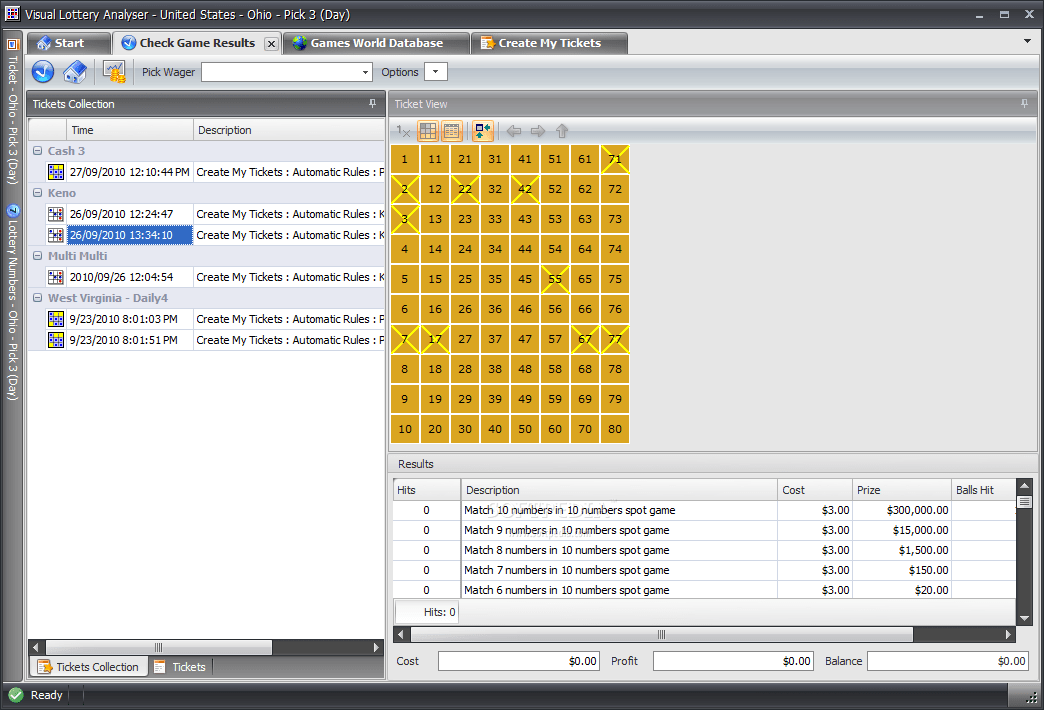
Task: Click the up arrow in Ticket View toolbar
Action: click(562, 131)
